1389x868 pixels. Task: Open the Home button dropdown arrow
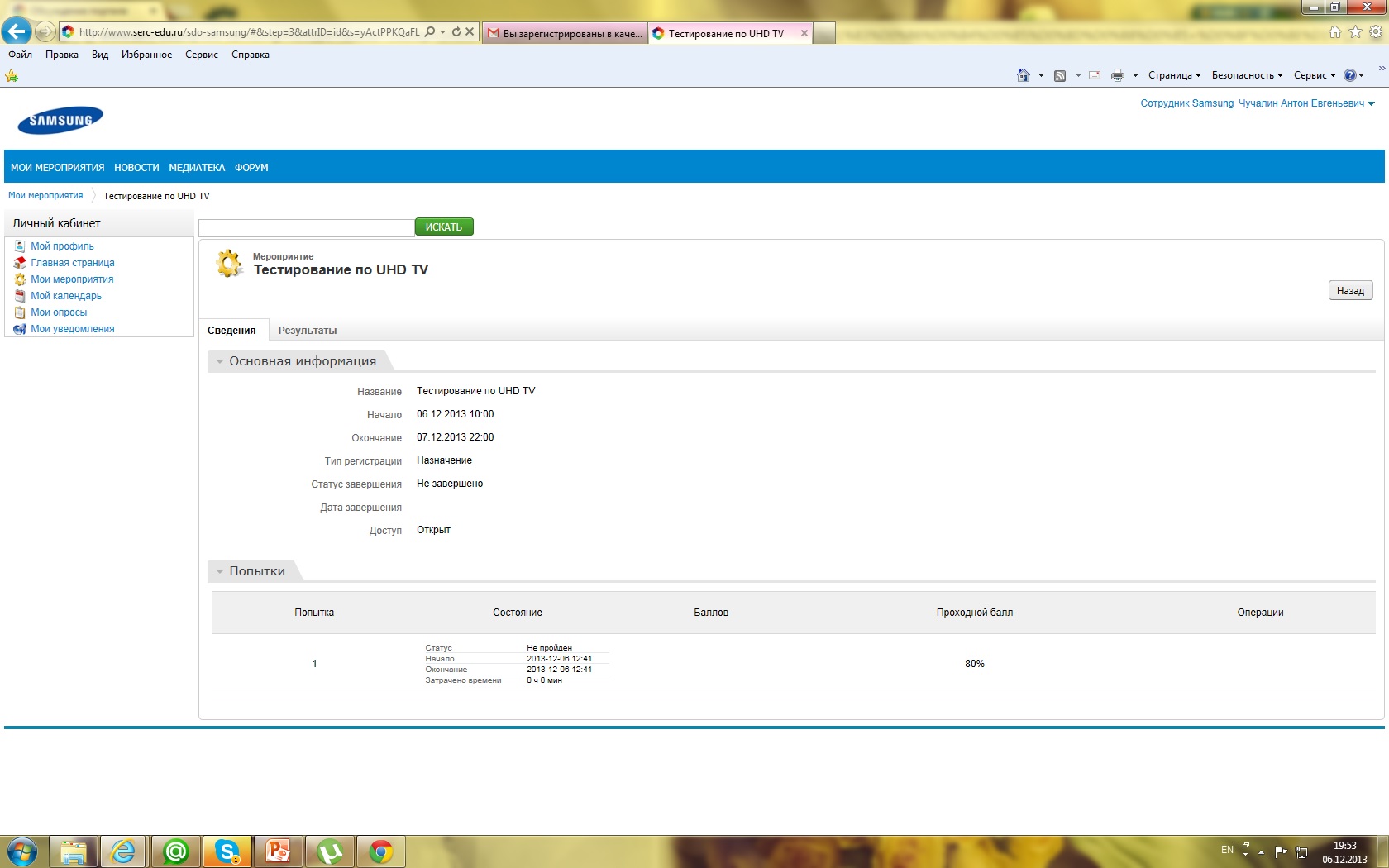tap(1041, 75)
